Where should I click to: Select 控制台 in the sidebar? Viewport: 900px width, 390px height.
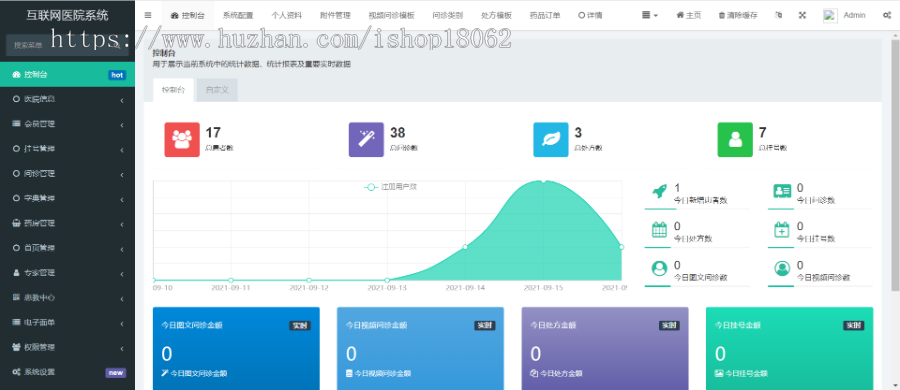(68, 74)
